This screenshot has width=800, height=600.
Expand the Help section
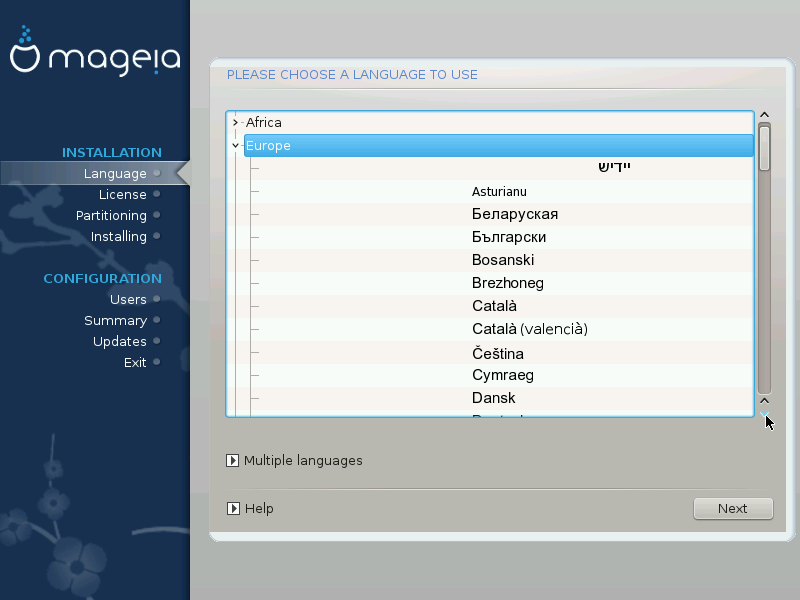tap(233, 509)
